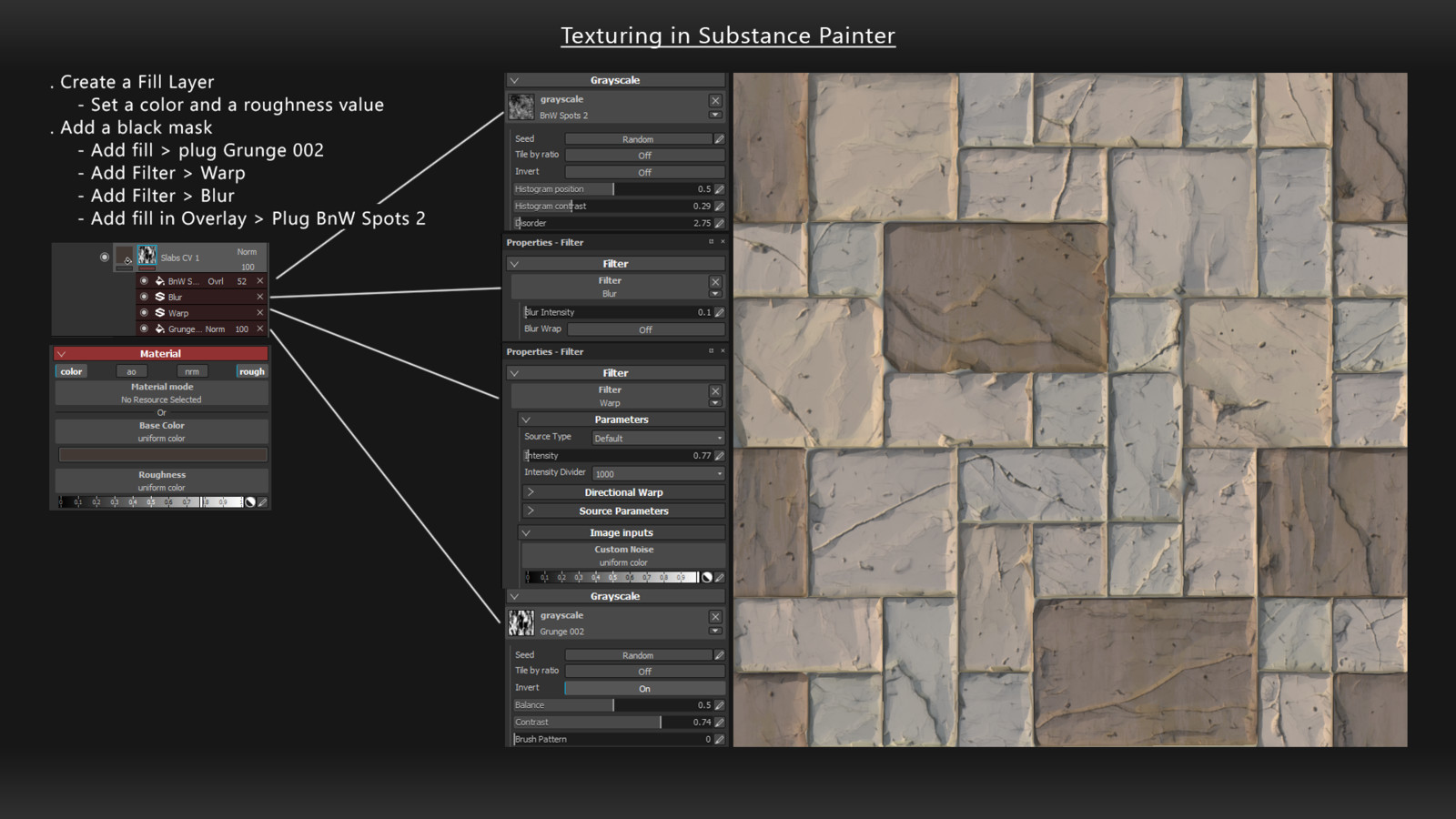
Task: Edit Warp Intensity pencil icon
Action: click(x=719, y=455)
